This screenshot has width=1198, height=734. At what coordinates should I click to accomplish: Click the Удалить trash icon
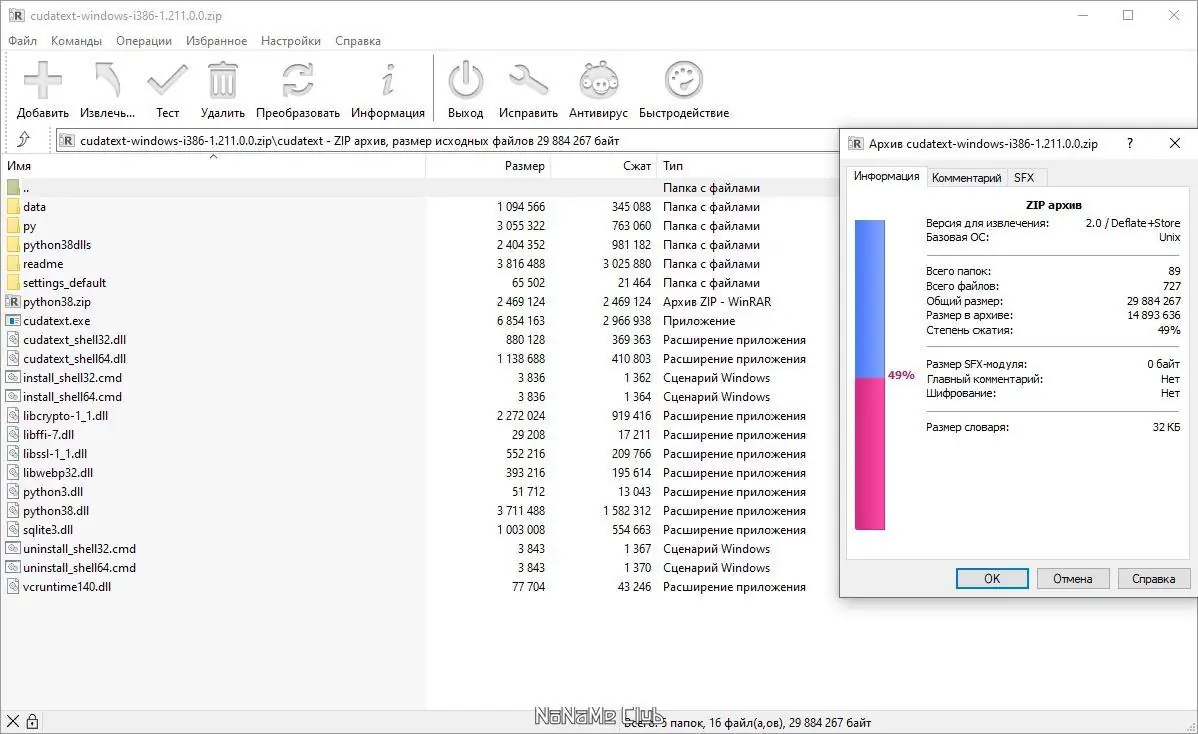(x=222, y=80)
